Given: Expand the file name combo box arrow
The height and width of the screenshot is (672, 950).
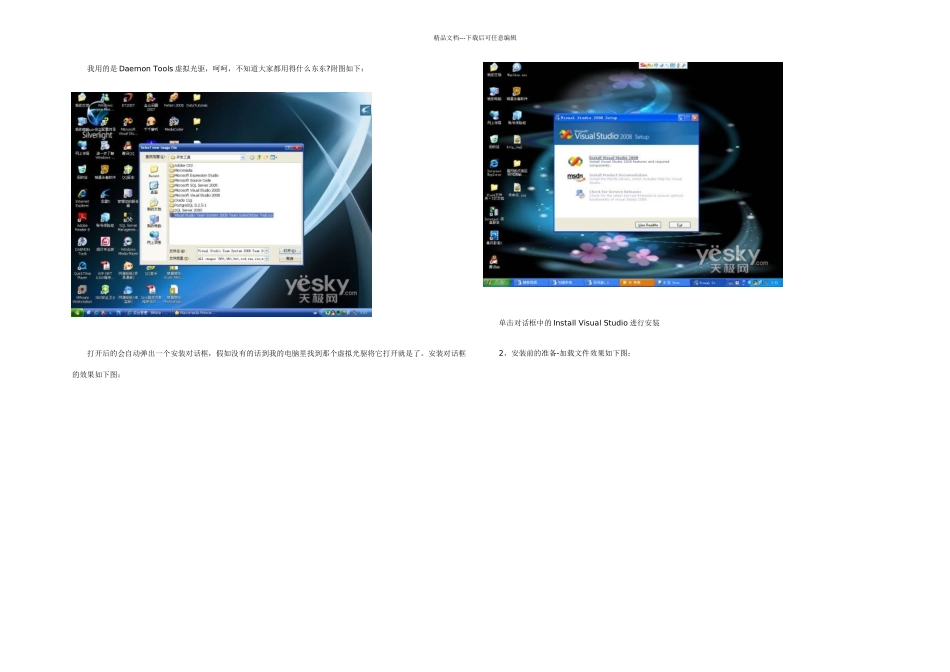Looking at the screenshot, I should tap(267, 251).
